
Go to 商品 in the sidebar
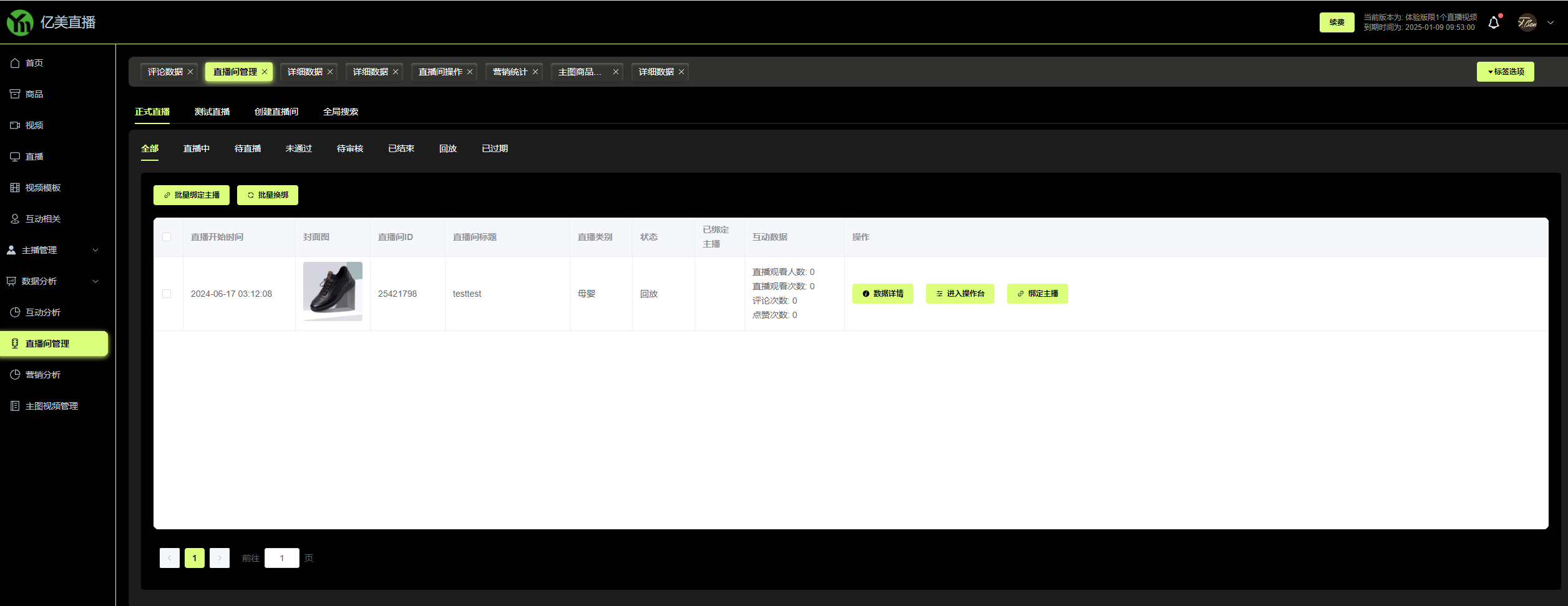tap(34, 94)
